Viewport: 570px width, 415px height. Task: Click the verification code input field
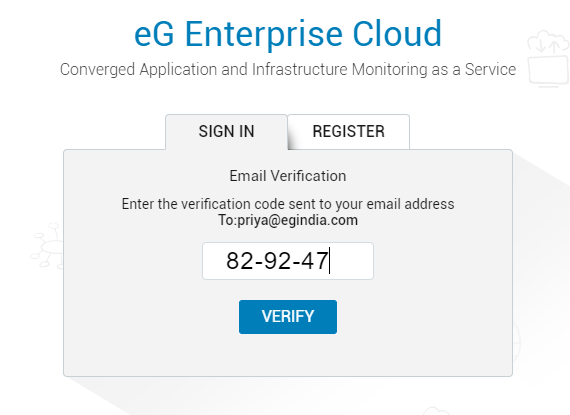[x=288, y=261]
